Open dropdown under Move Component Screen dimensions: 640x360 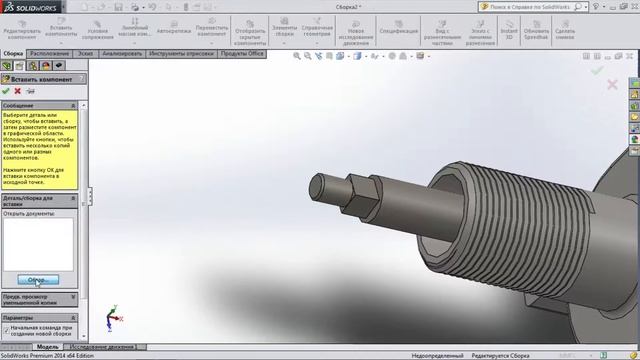click(212, 43)
